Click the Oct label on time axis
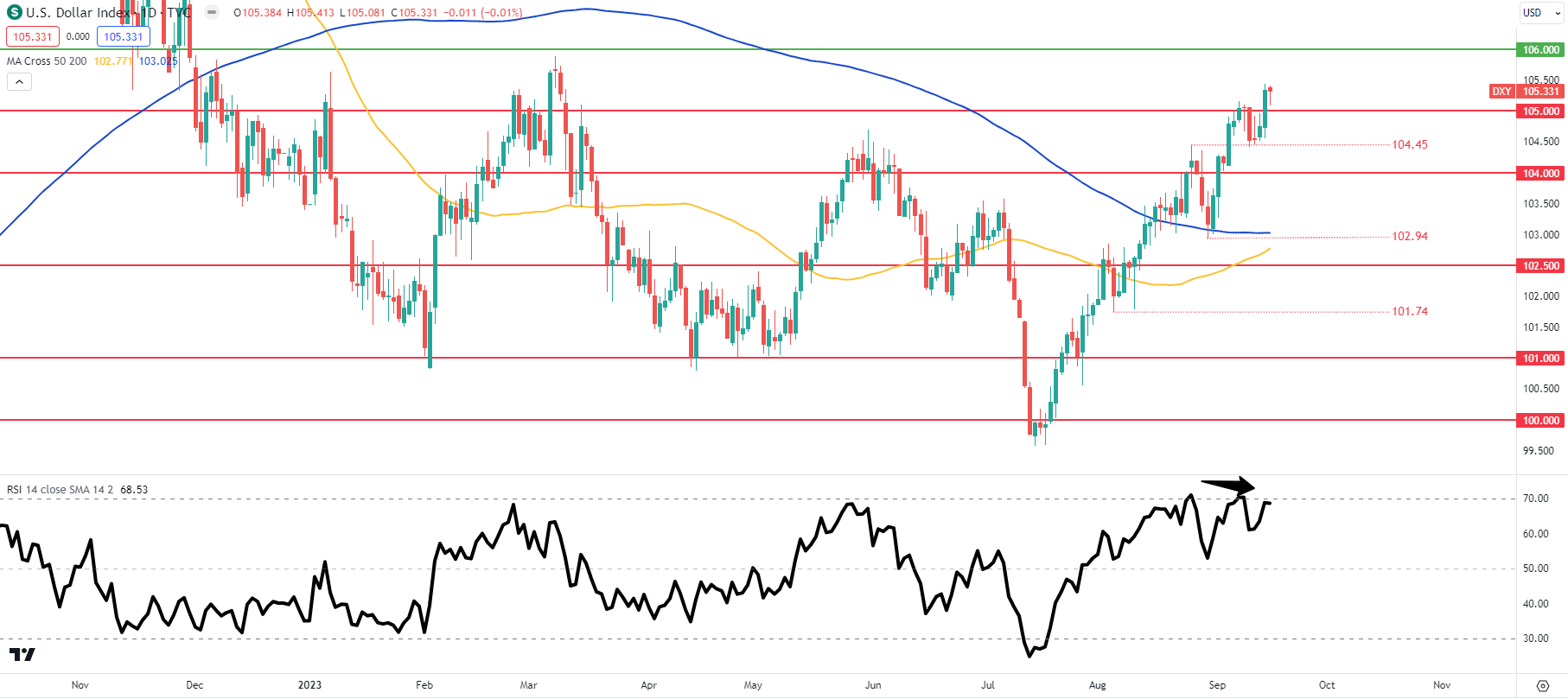The width and height of the screenshot is (1568, 699). coord(1327,685)
